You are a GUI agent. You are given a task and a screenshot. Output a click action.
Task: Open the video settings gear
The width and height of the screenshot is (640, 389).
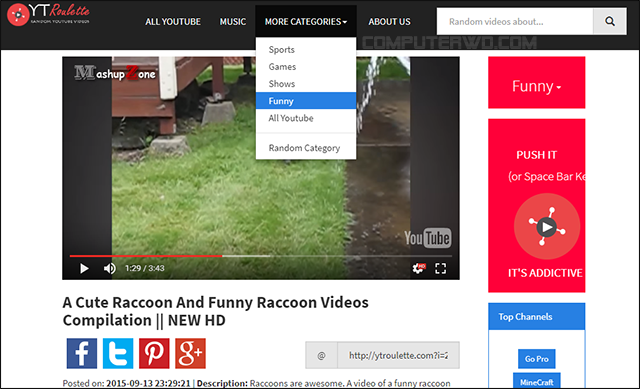pos(418,268)
